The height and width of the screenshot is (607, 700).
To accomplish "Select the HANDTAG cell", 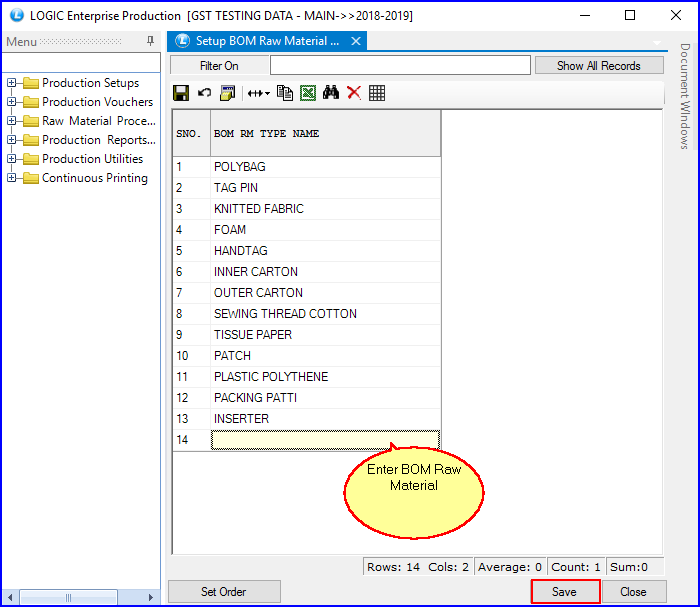I will (x=325, y=251).
